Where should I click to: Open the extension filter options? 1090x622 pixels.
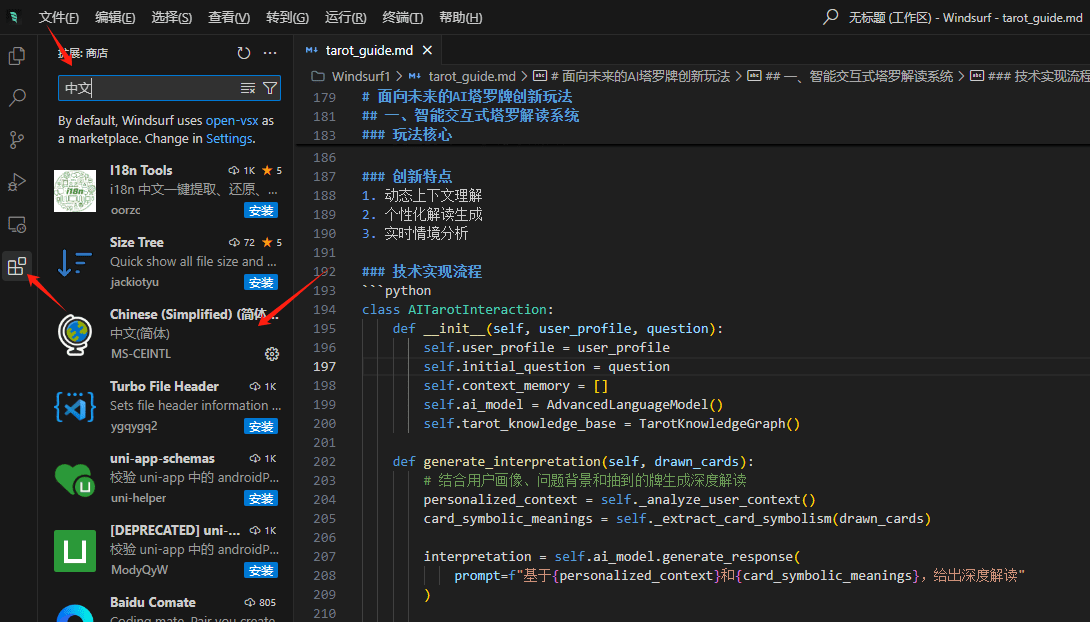pos(270,88)
